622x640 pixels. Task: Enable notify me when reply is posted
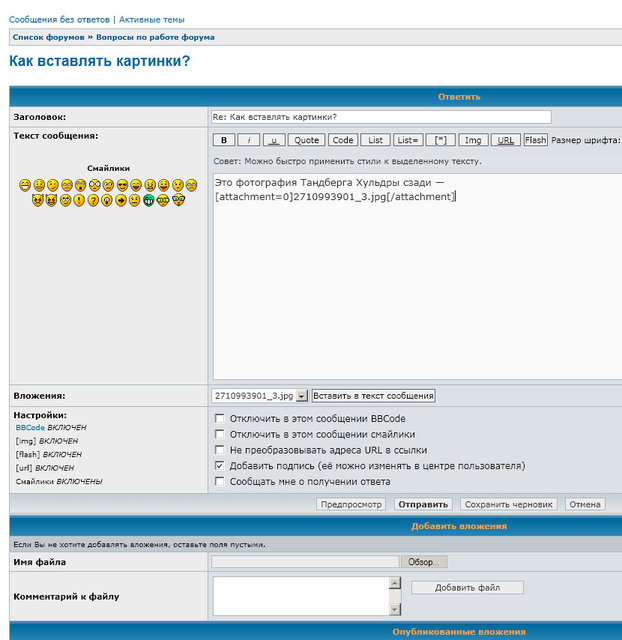tap(220, 482)
